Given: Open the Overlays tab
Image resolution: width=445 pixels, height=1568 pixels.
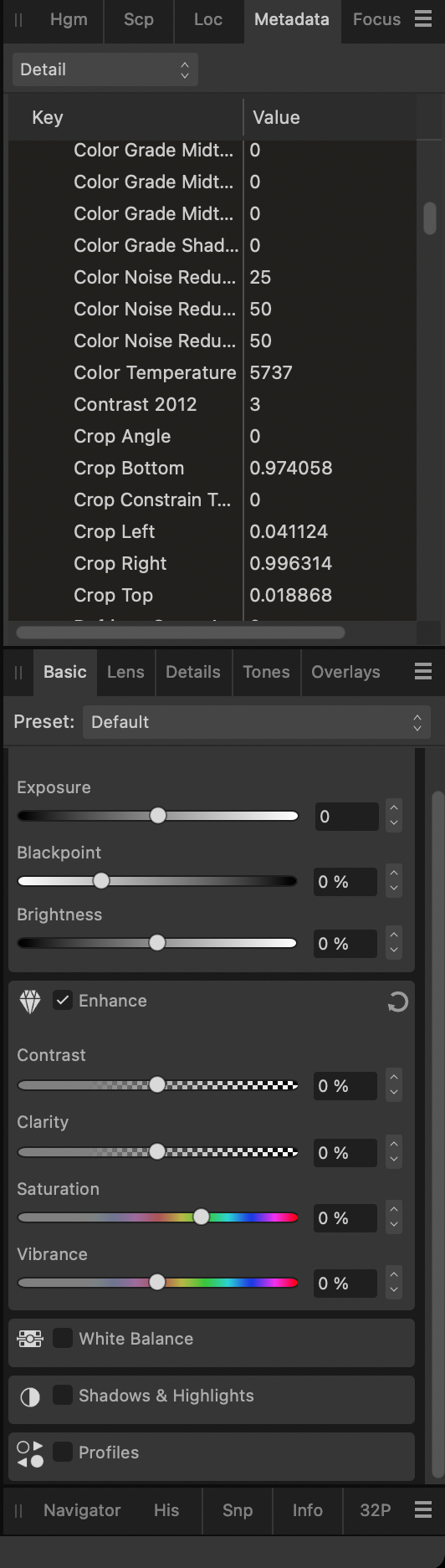Looking at the screenshot, I should pos(345,672).
